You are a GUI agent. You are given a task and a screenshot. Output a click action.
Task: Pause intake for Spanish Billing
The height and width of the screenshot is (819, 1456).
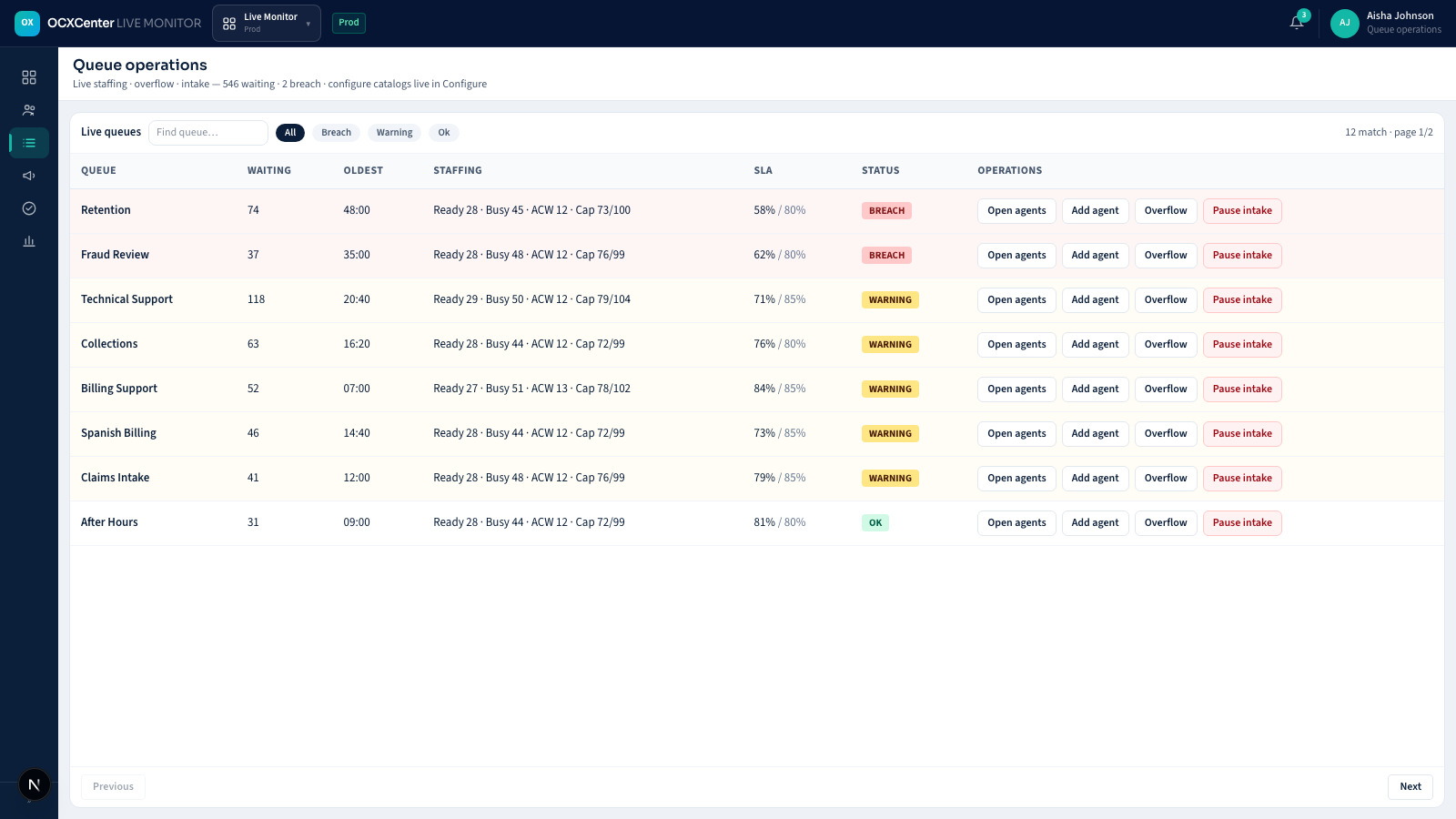1242,434
